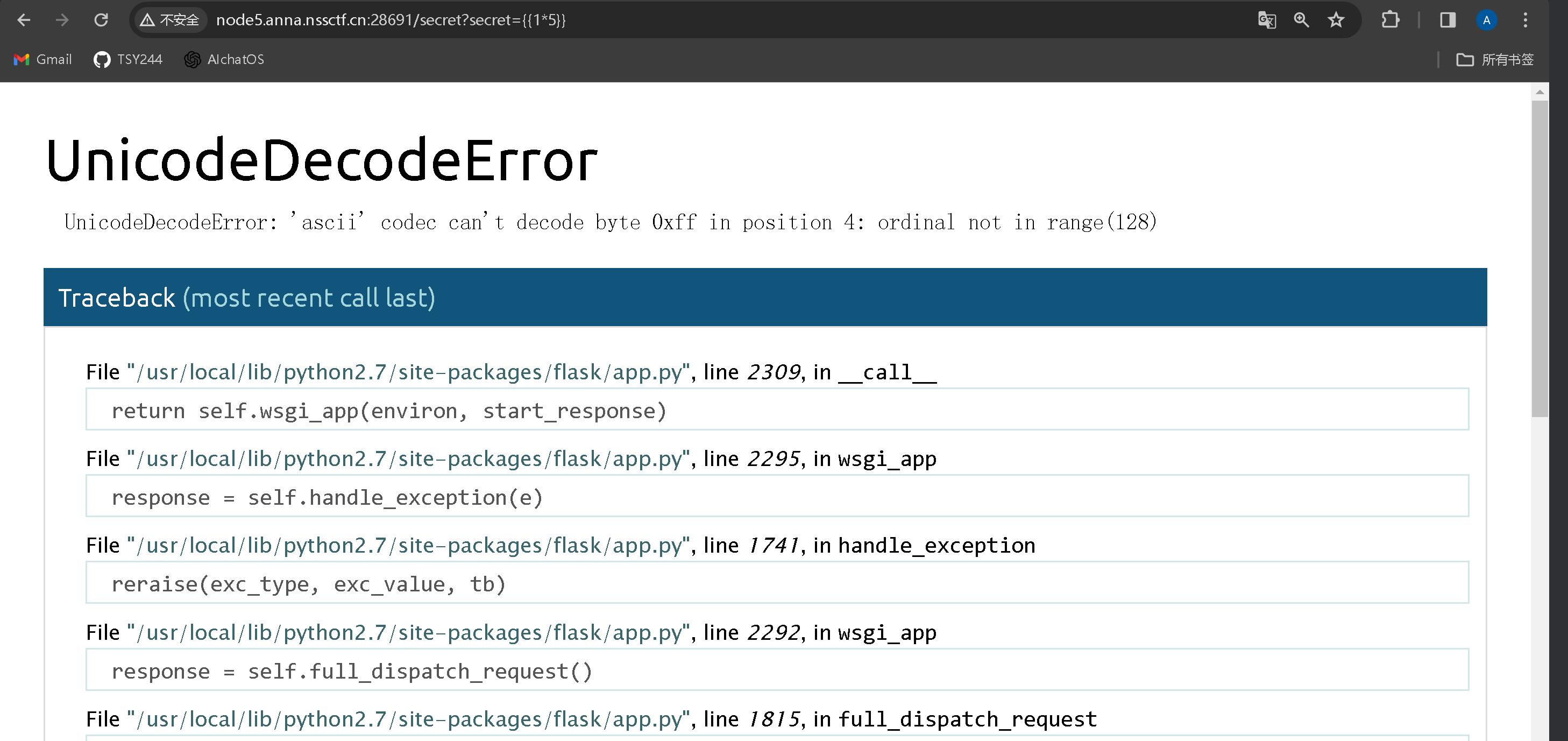Click the browser forward arrow
Screen dimensions: 1568x741
tap(62, 20)
